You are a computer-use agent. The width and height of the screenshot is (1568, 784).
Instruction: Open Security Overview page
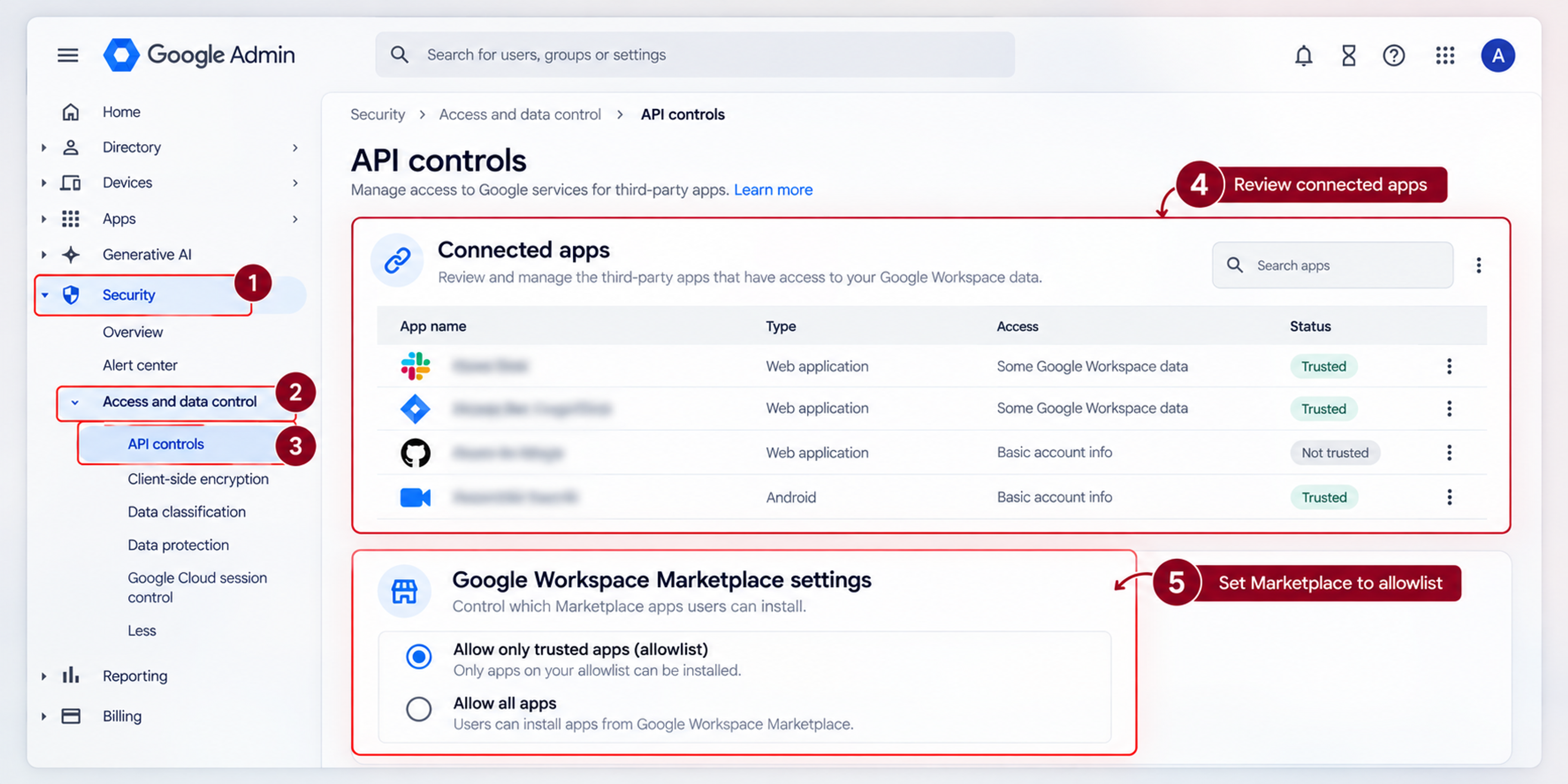133,332
